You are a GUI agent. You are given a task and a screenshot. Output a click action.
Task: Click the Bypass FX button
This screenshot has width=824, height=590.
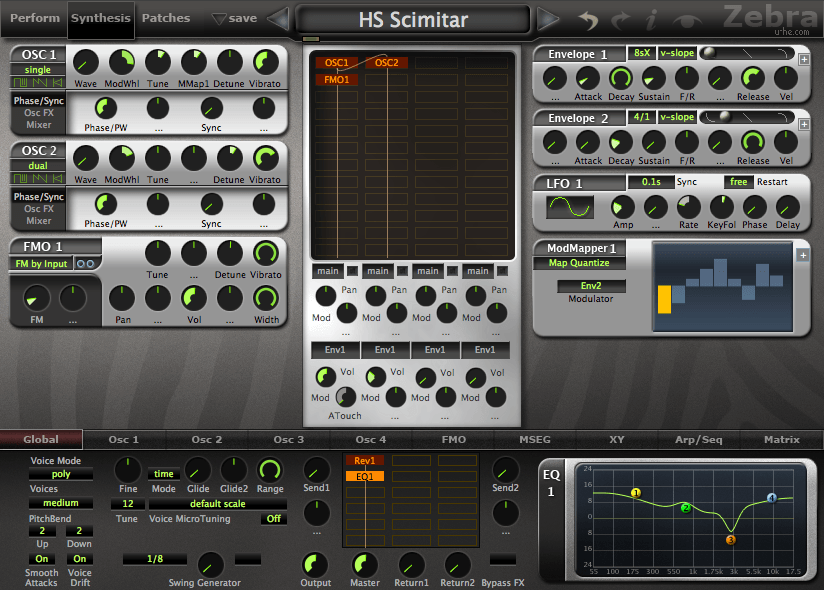pyautogui.click(x=504, y=559)
